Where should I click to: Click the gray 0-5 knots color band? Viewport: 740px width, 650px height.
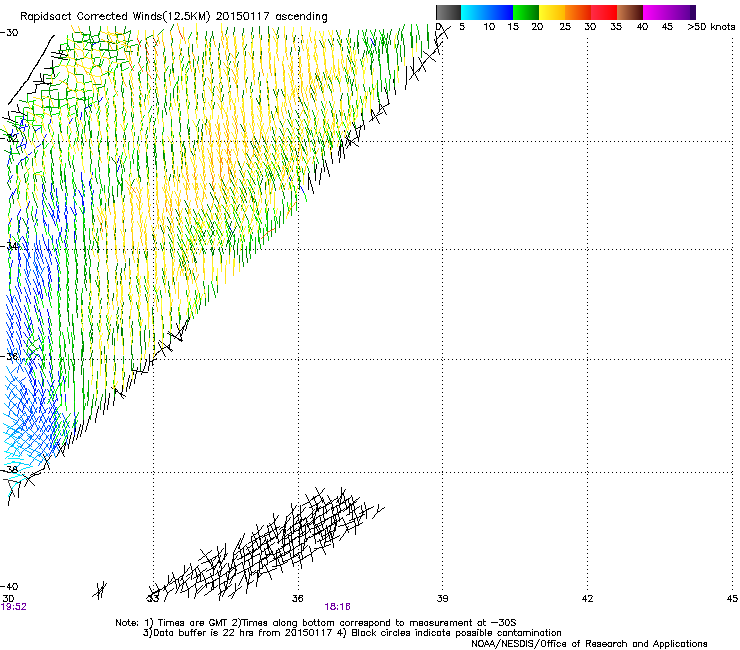(448, 12)
